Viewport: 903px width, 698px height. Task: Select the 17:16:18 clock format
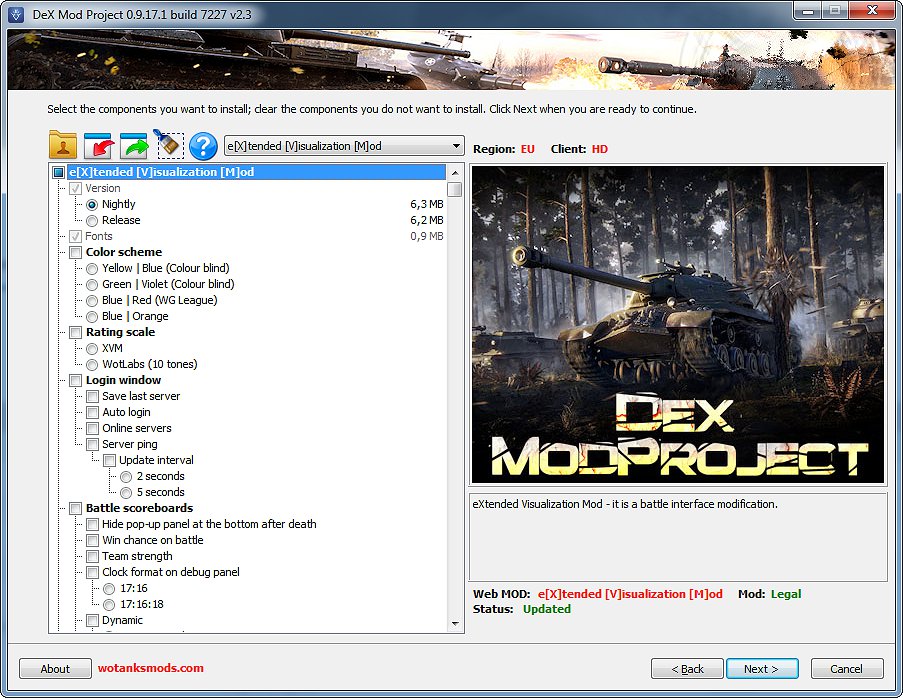(x=109, y=605)
